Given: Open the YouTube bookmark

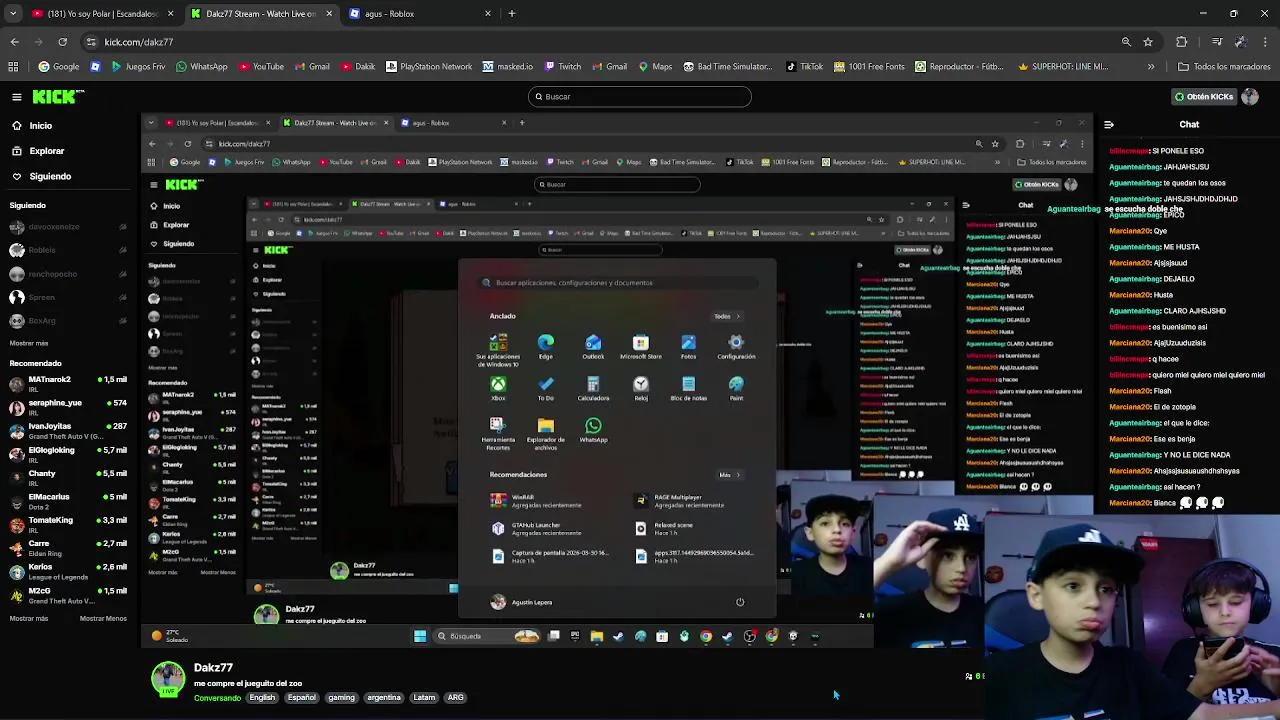Looking at the screenshot, I should [x=261, y=67].
